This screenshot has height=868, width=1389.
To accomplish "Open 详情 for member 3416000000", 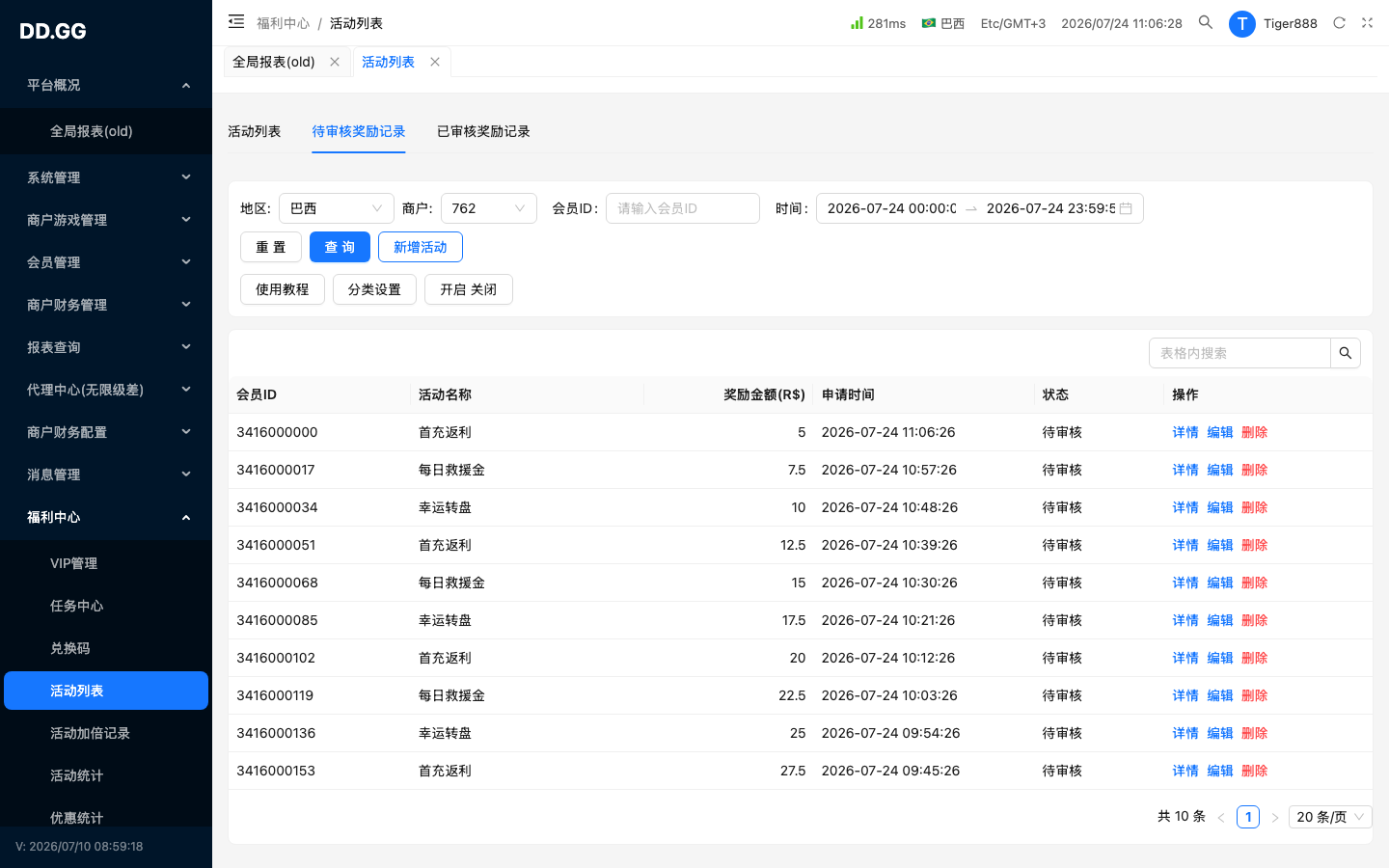I will pyautogui.click(x=1185, y=432).
